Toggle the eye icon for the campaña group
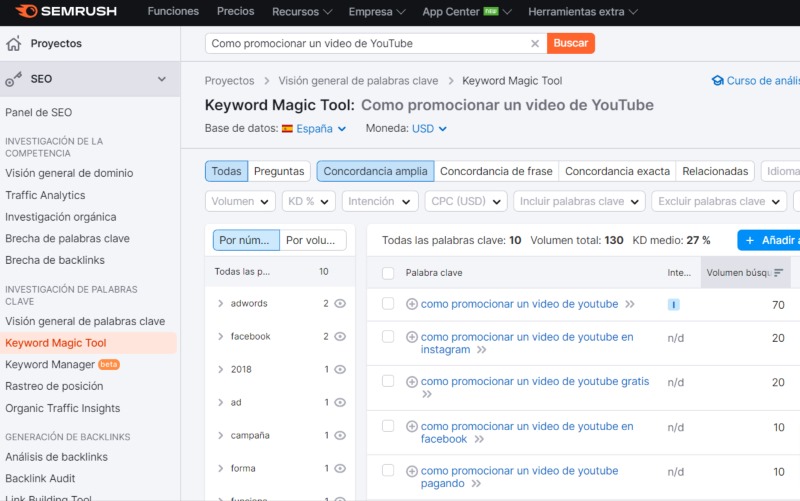This screenshot has width=800, height=501. coord(340,435)
